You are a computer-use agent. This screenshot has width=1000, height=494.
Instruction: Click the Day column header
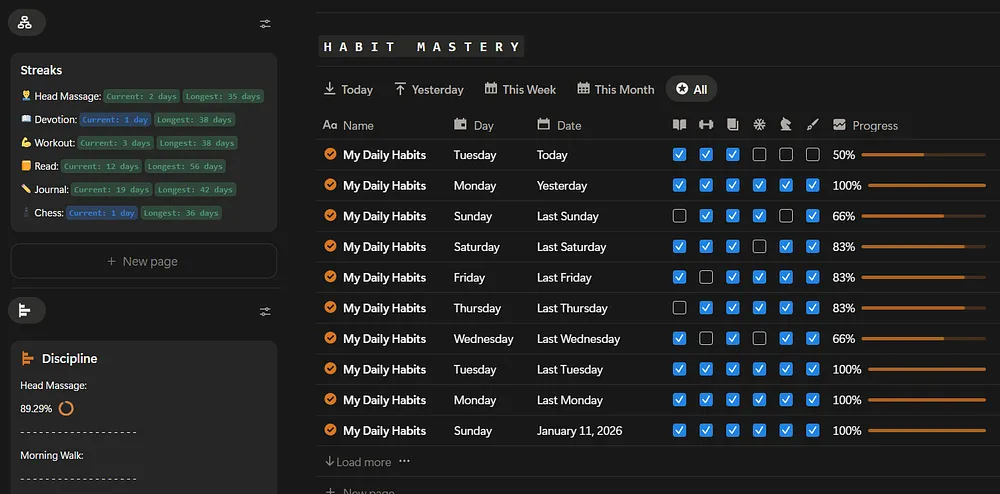474,125
